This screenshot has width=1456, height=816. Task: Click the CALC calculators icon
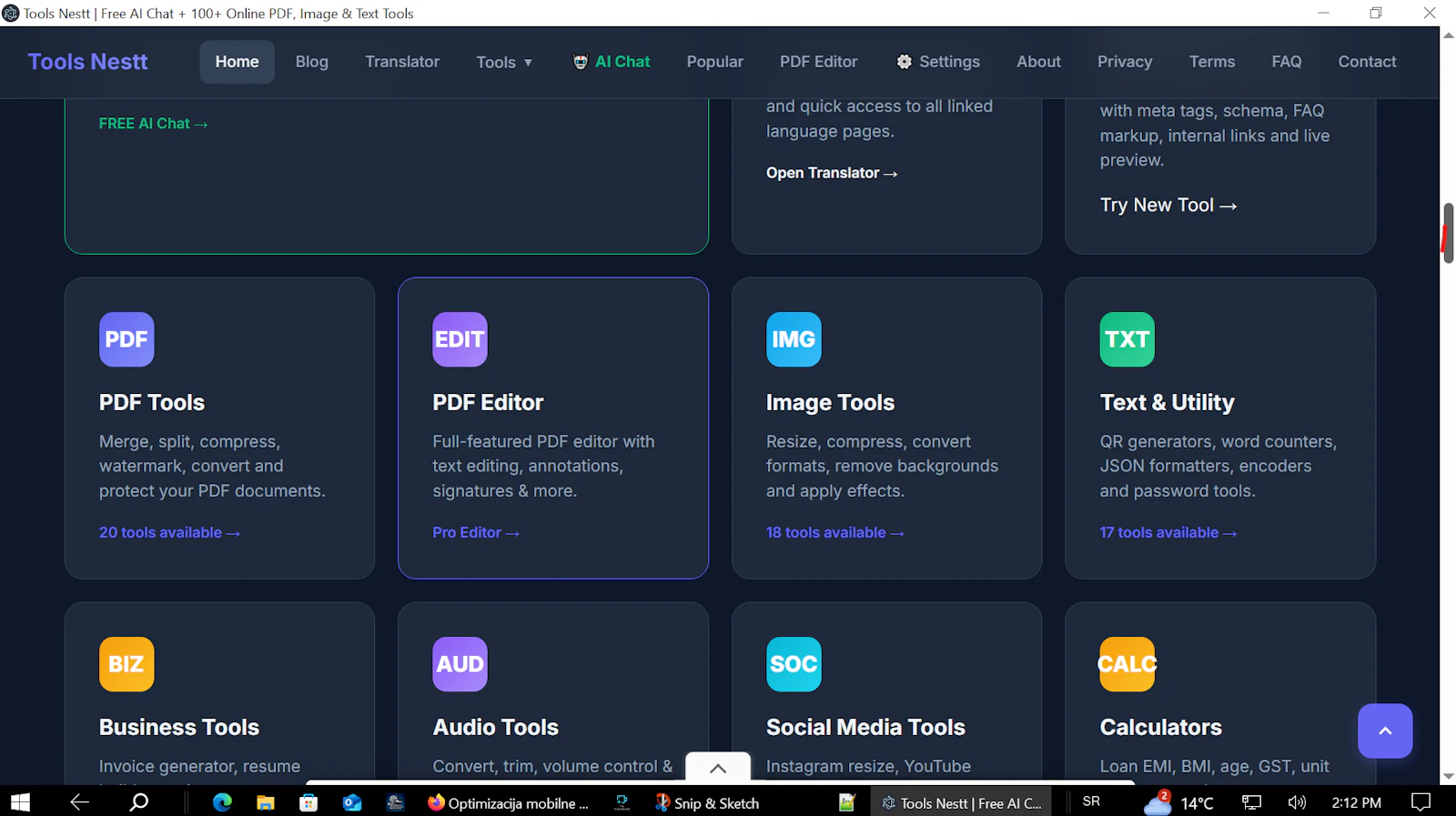point(1127,664)
